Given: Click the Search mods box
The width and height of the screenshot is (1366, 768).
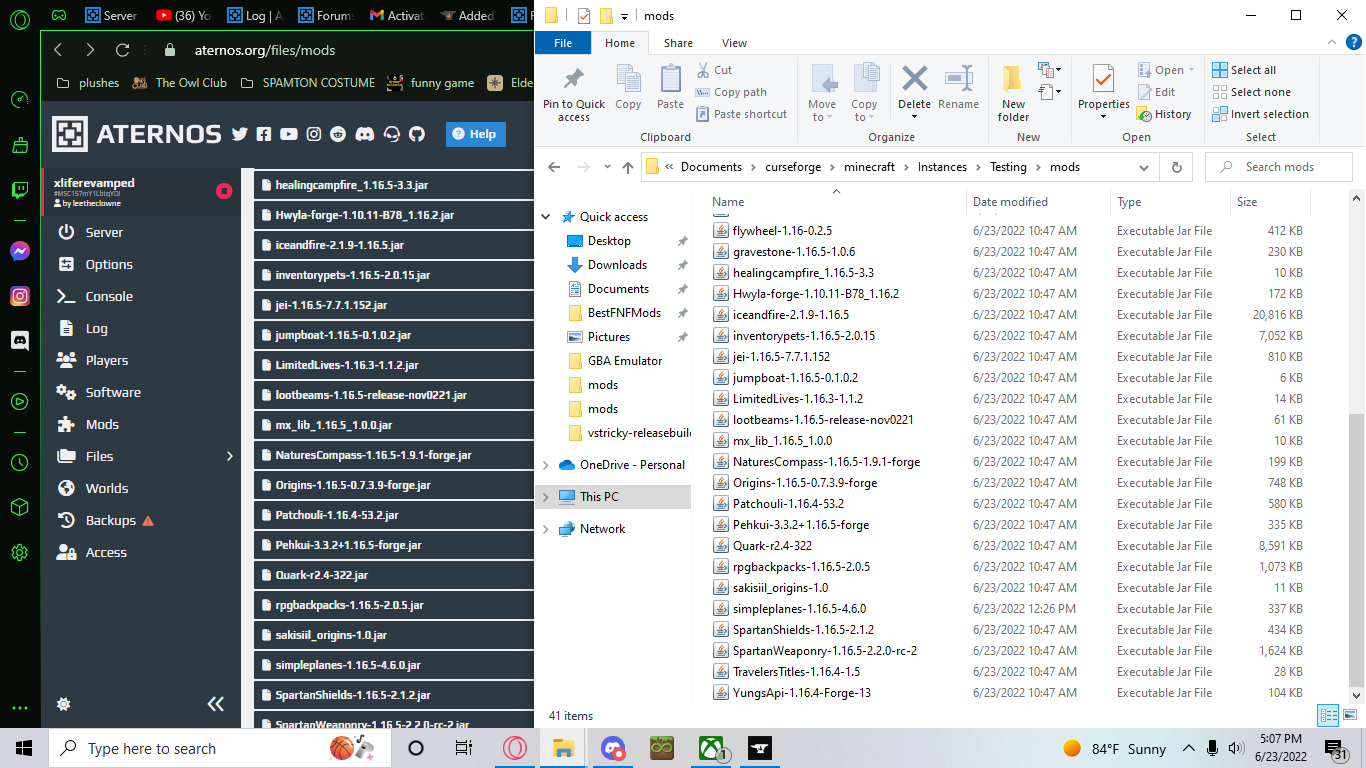Looking at the screenshot, I should coord(1279,167).
